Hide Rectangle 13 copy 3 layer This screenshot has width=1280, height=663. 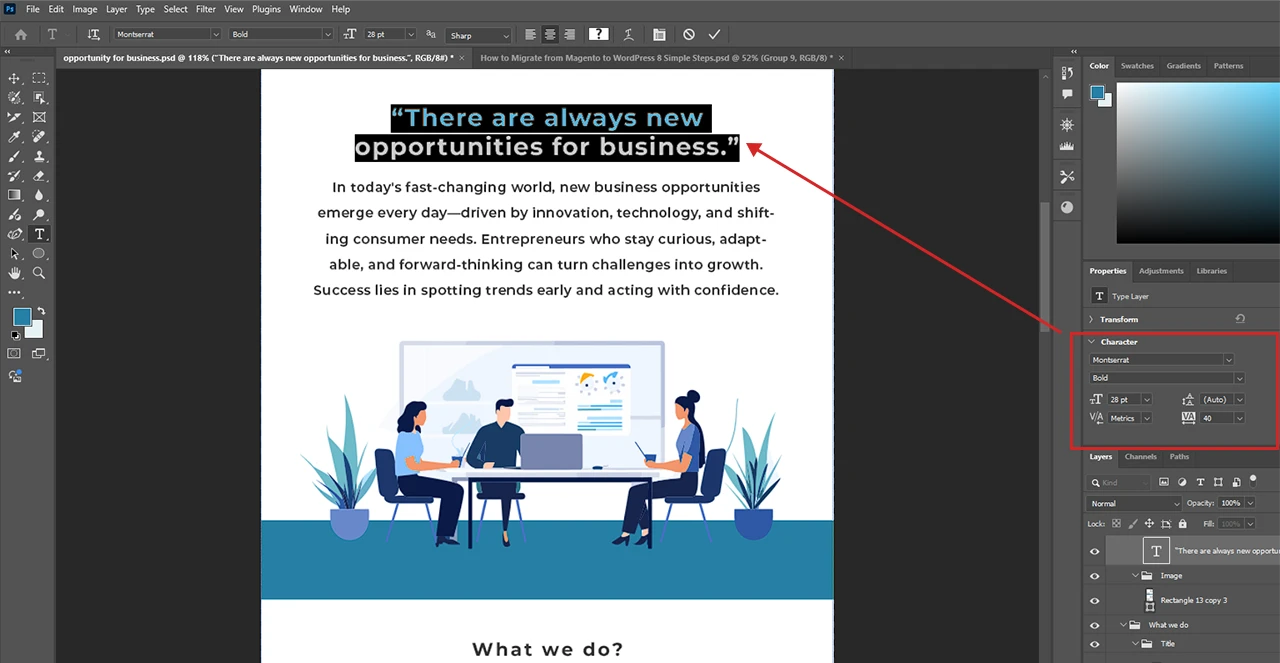pyautogui.click(x=1094, y=600)
